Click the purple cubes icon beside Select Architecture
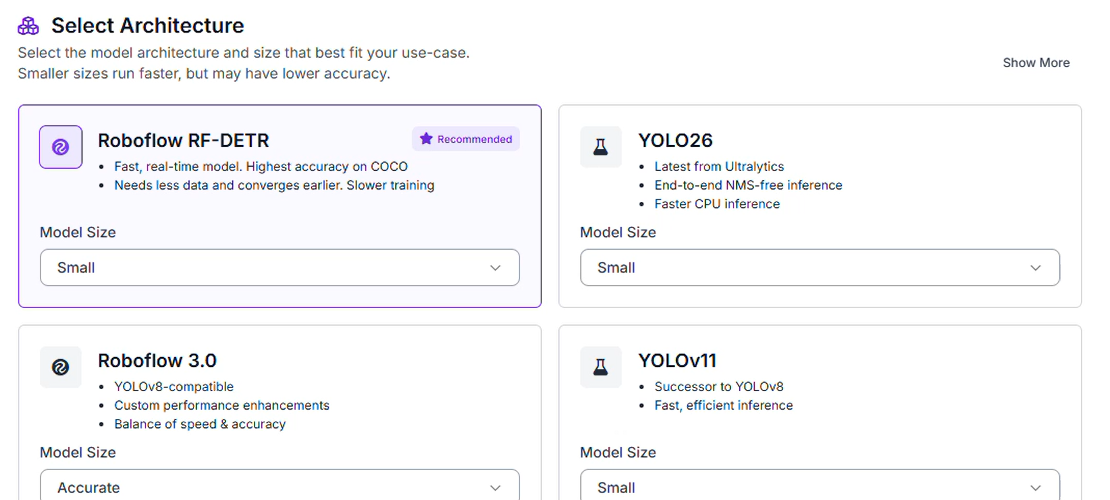The height and width of the screenshot is (500, 1110). click(x=28, y=26)
